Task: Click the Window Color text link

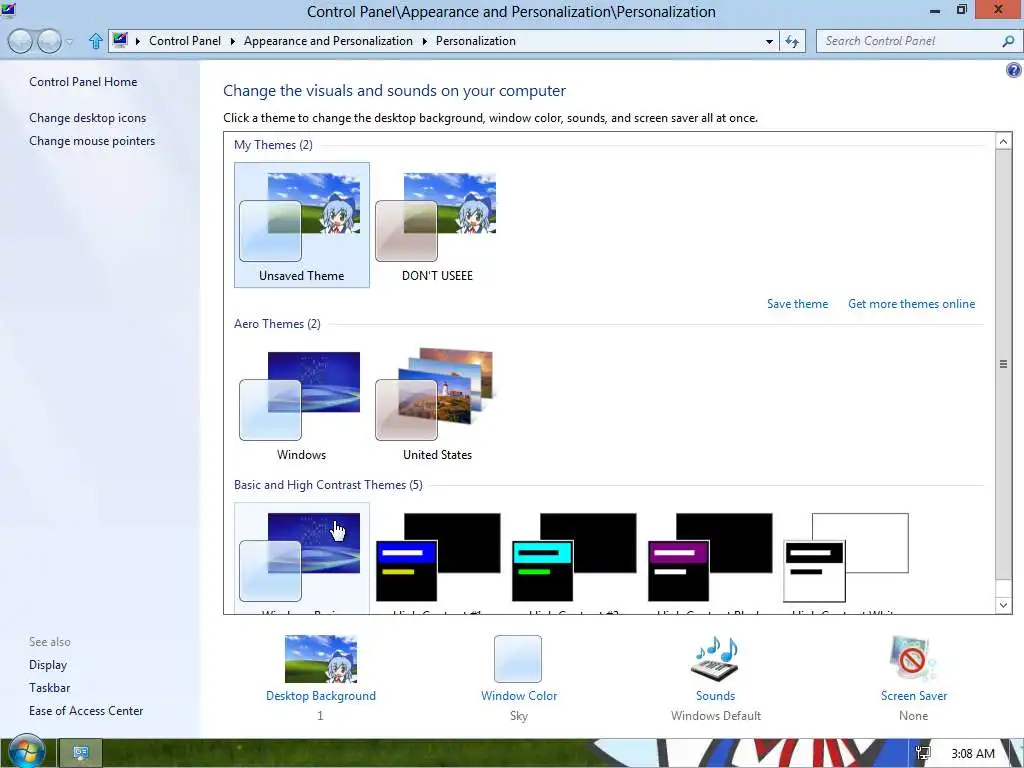Action: (519, 696)
